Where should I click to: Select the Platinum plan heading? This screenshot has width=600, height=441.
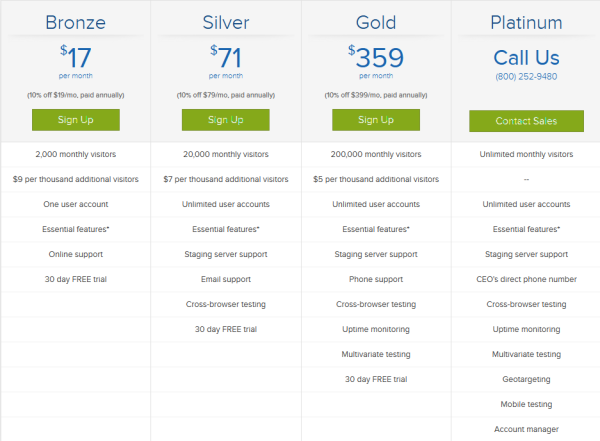tap(527, 23)
